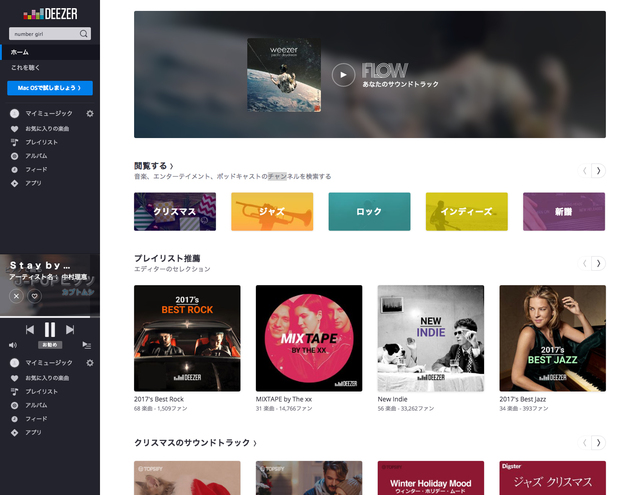Viewport: 640px width, 495px height.
Task: Open the New Indie playlist cover
Action: point(431,338)
